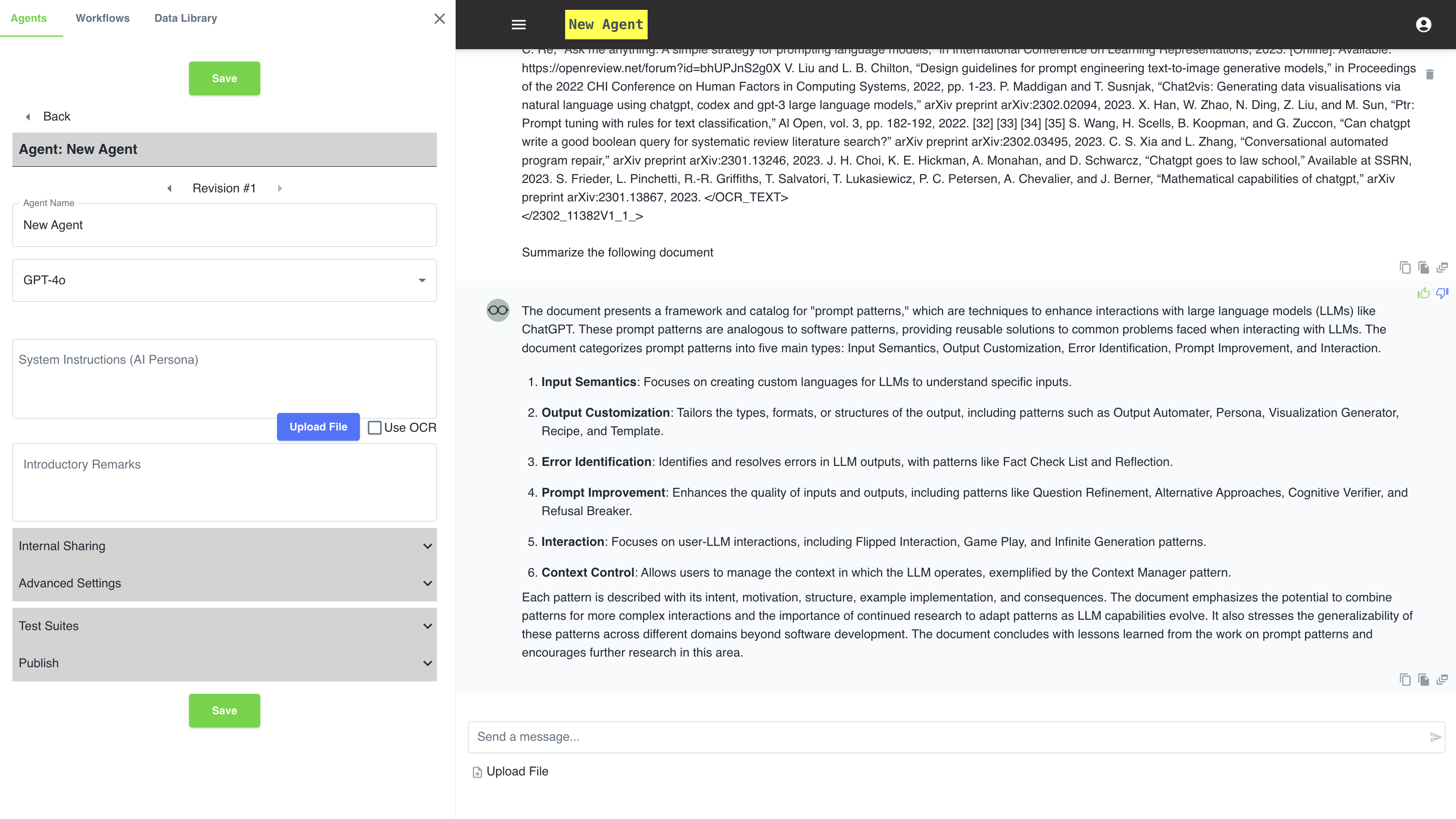
Task: Click the glasses avatar of the AI agent
Action: tap(498, 310)
